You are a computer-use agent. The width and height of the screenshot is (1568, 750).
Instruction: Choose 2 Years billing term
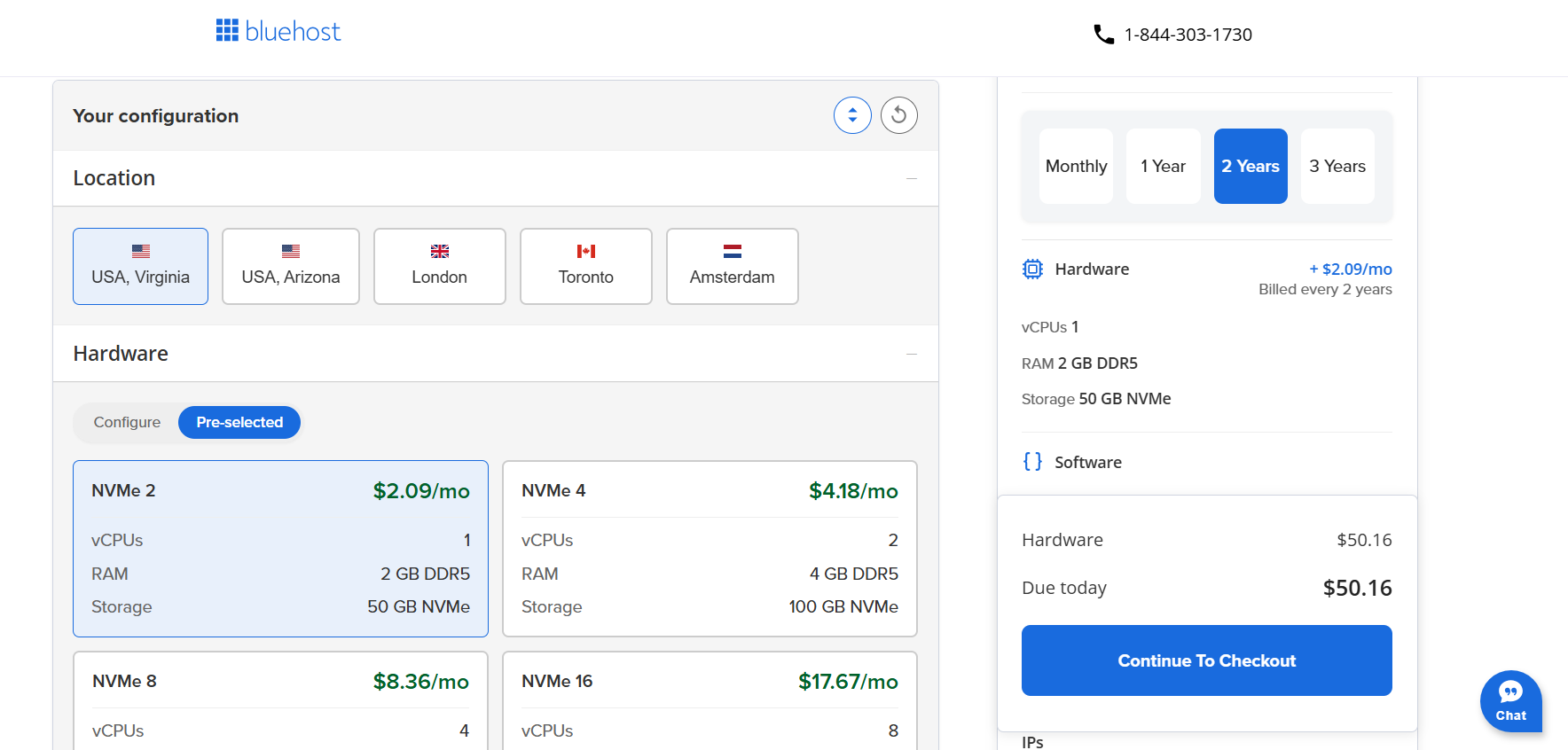click(x=1250, y=166)
